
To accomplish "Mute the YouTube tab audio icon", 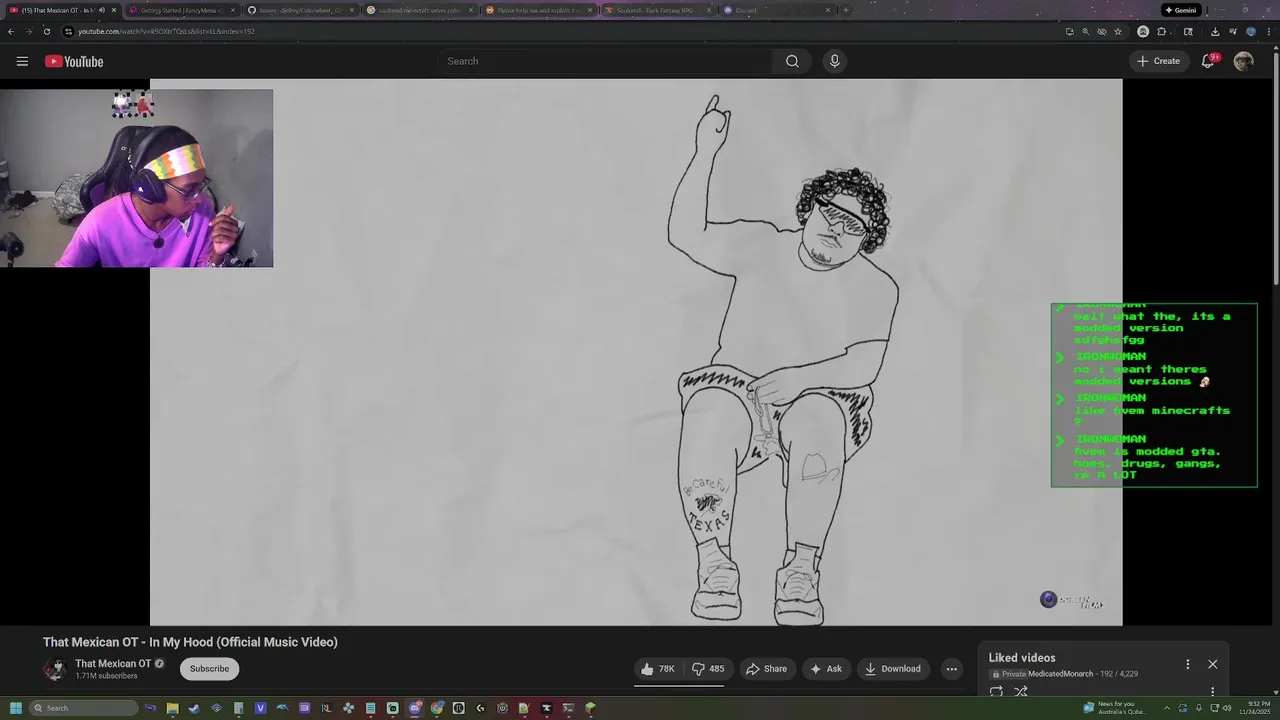I will (101, 10).
